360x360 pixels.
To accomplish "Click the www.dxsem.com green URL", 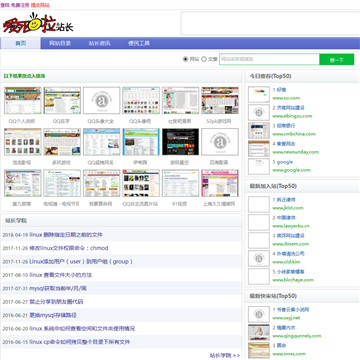I will [x=291, y=244].
